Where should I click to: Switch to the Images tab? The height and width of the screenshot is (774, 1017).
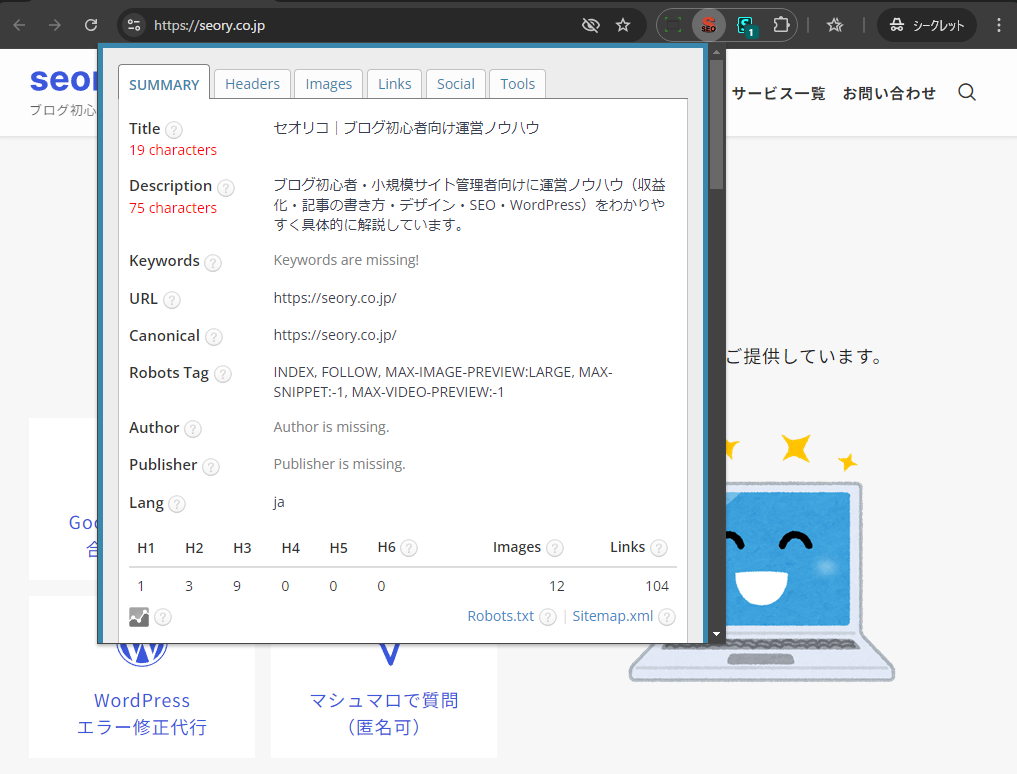(329, 84)
